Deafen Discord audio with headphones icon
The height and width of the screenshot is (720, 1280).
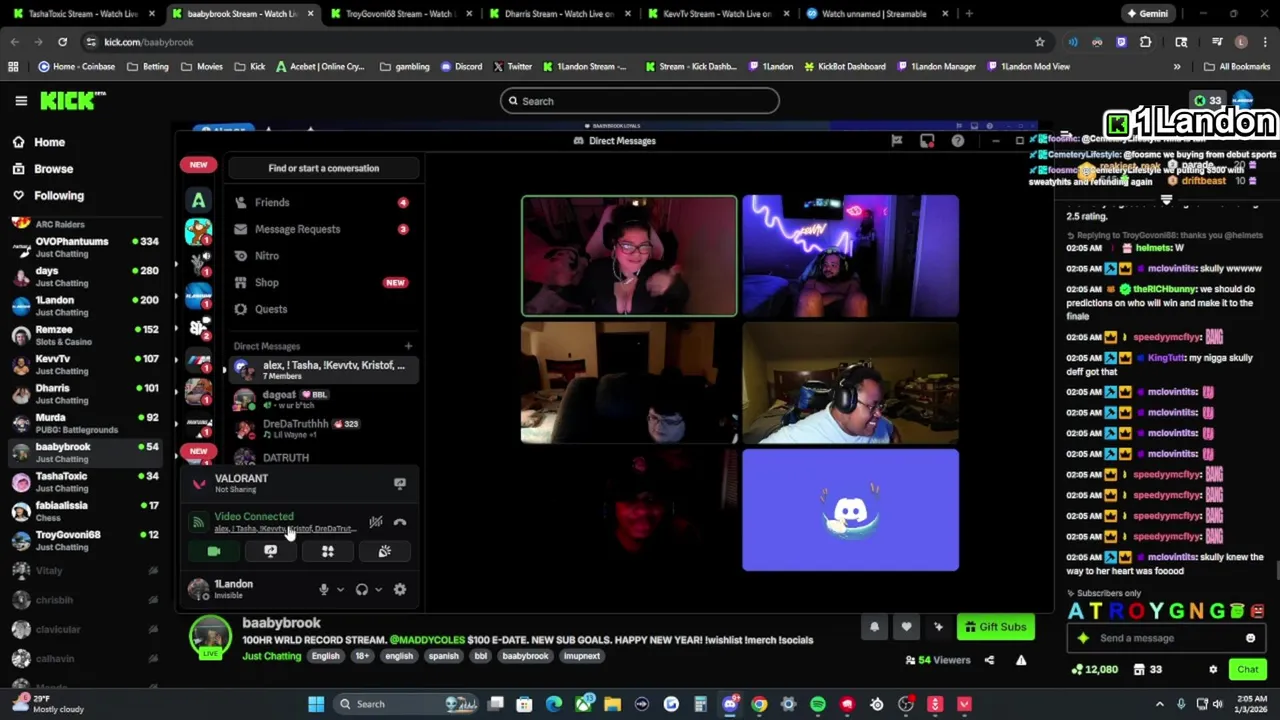361,590
